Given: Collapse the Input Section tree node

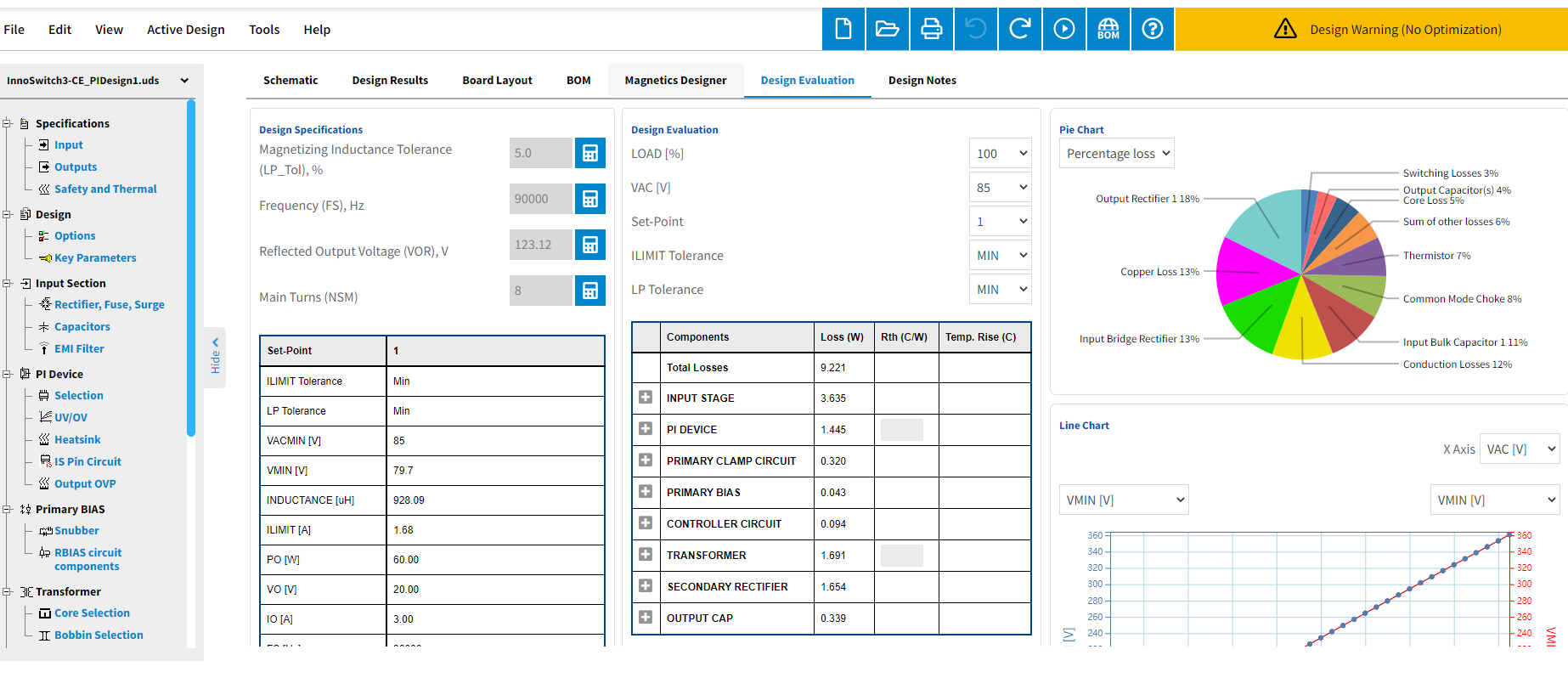Looking at the screenshot, I should coord(7,283).
